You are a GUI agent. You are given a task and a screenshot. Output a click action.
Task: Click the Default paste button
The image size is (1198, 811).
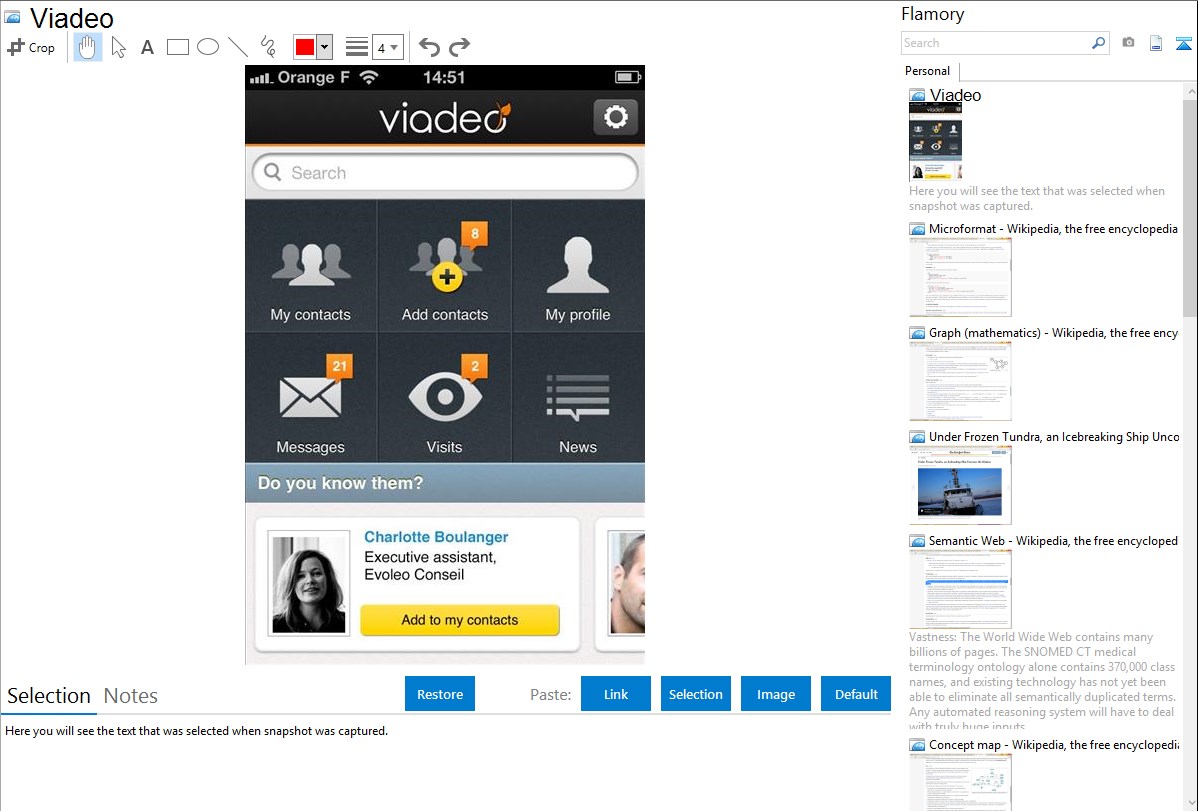(856, 694)
